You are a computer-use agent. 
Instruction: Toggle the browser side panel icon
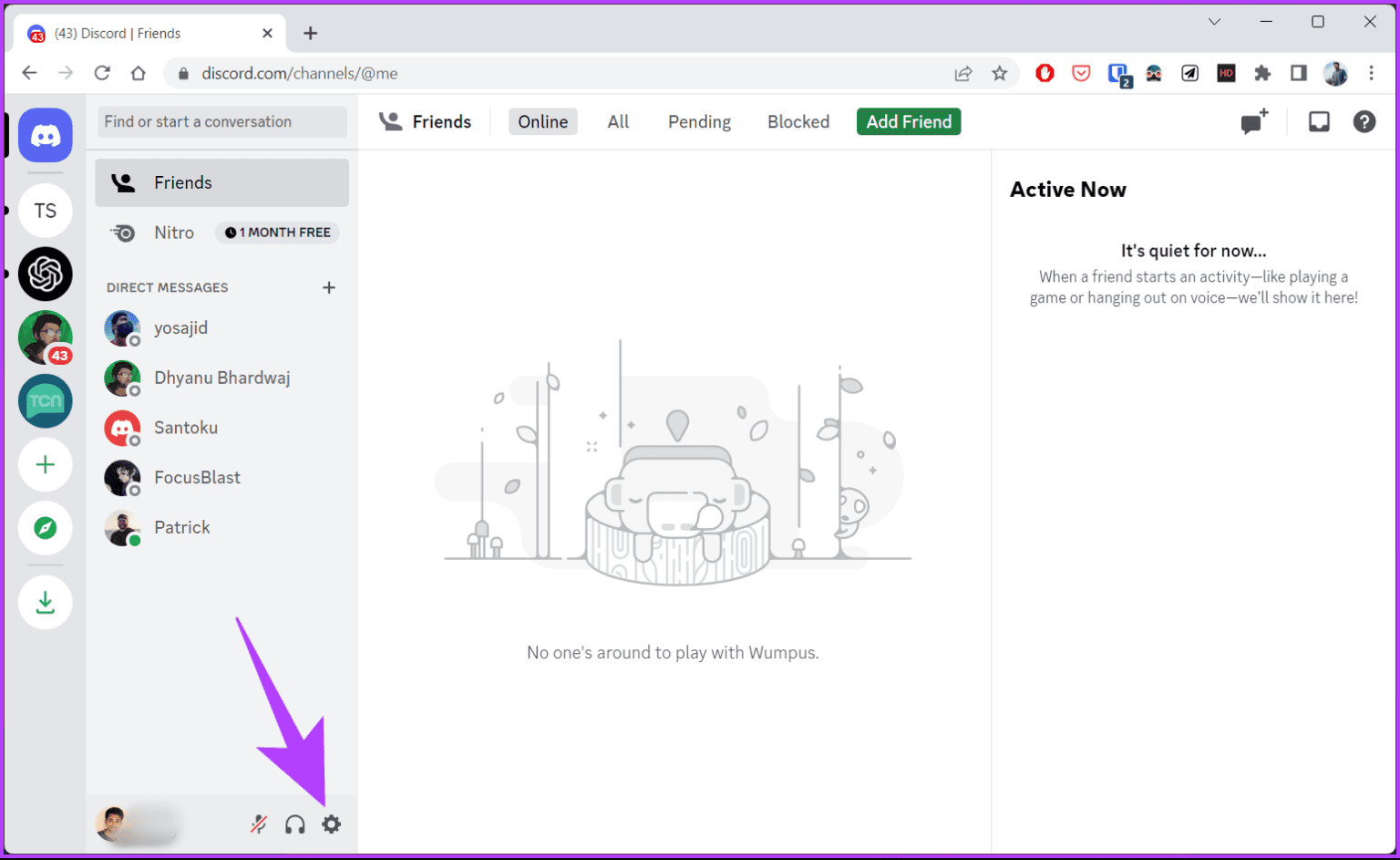[1299, 73]
